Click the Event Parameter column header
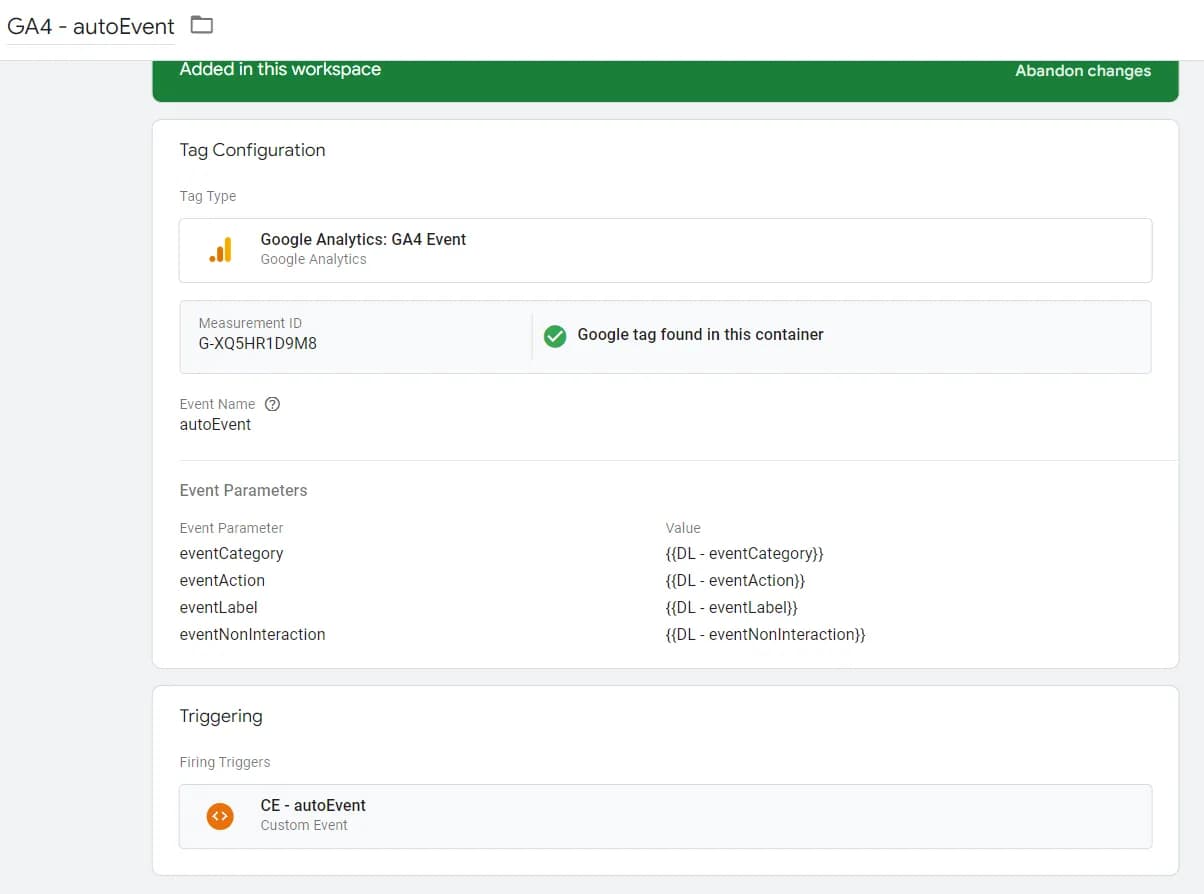The width and height of the screenshot is (1204, 894). tap(231, 528)
